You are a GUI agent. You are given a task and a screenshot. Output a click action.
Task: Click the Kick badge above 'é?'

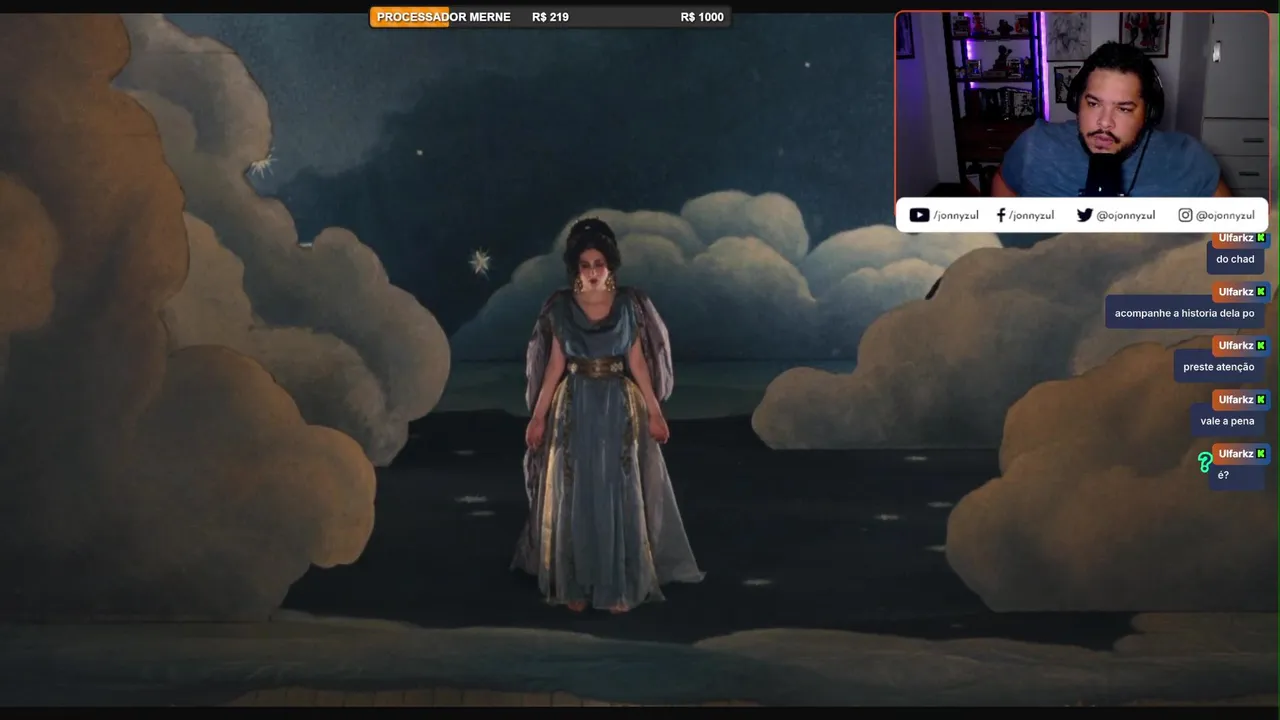[1261, 454]
